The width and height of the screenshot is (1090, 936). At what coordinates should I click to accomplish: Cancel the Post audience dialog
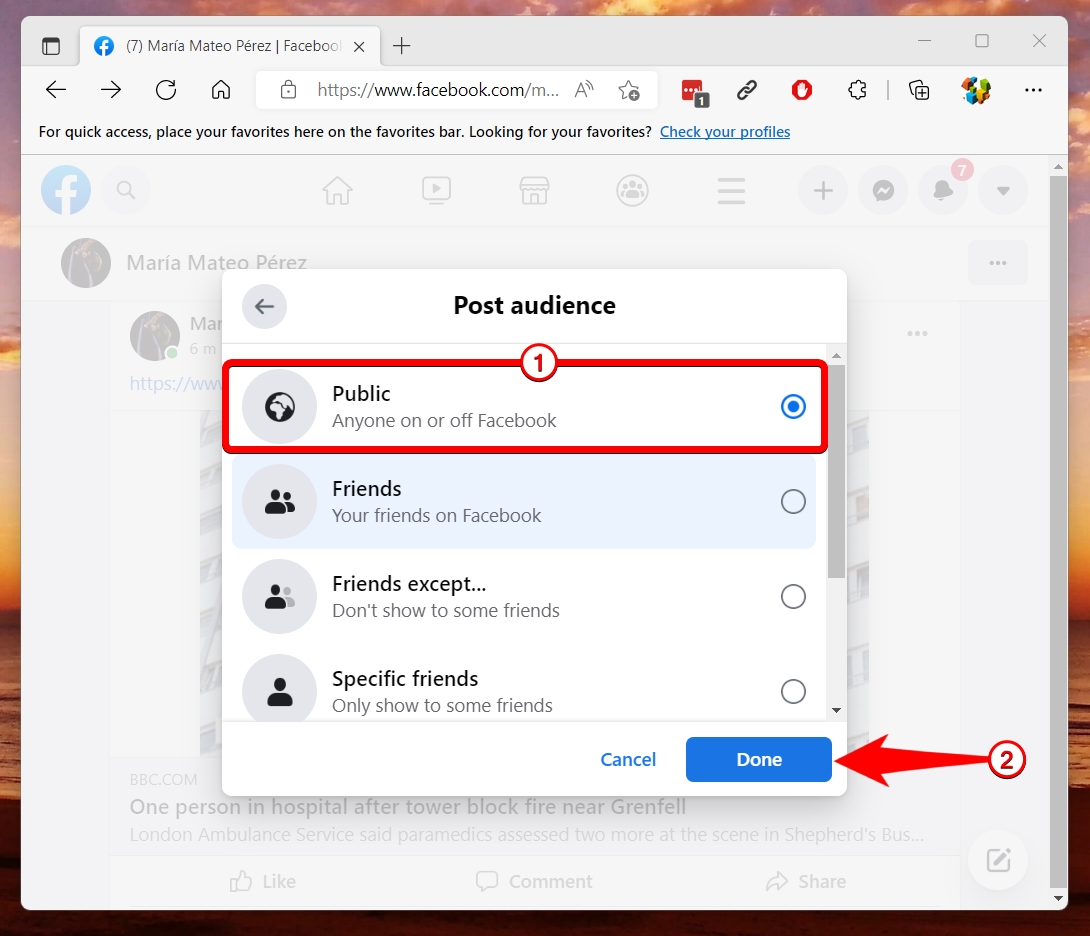(x=628, y=759)
